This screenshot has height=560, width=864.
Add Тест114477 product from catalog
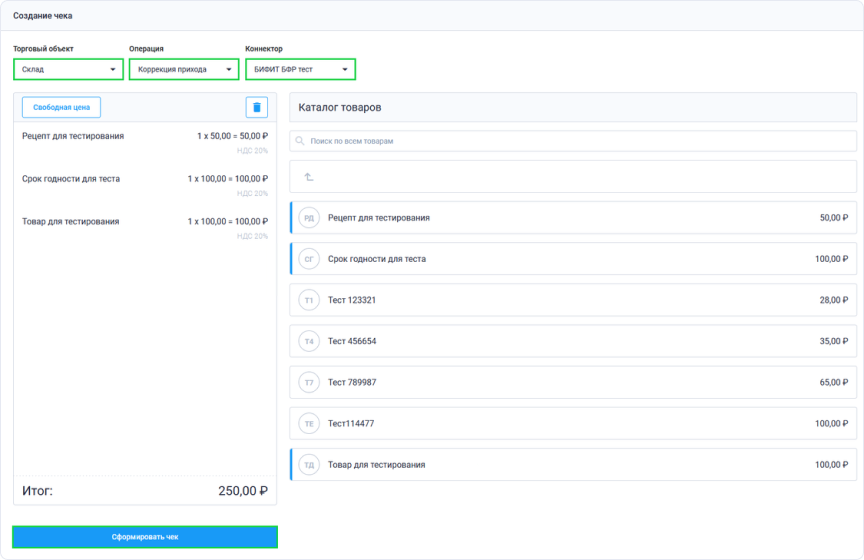click(x=573, y=424)
